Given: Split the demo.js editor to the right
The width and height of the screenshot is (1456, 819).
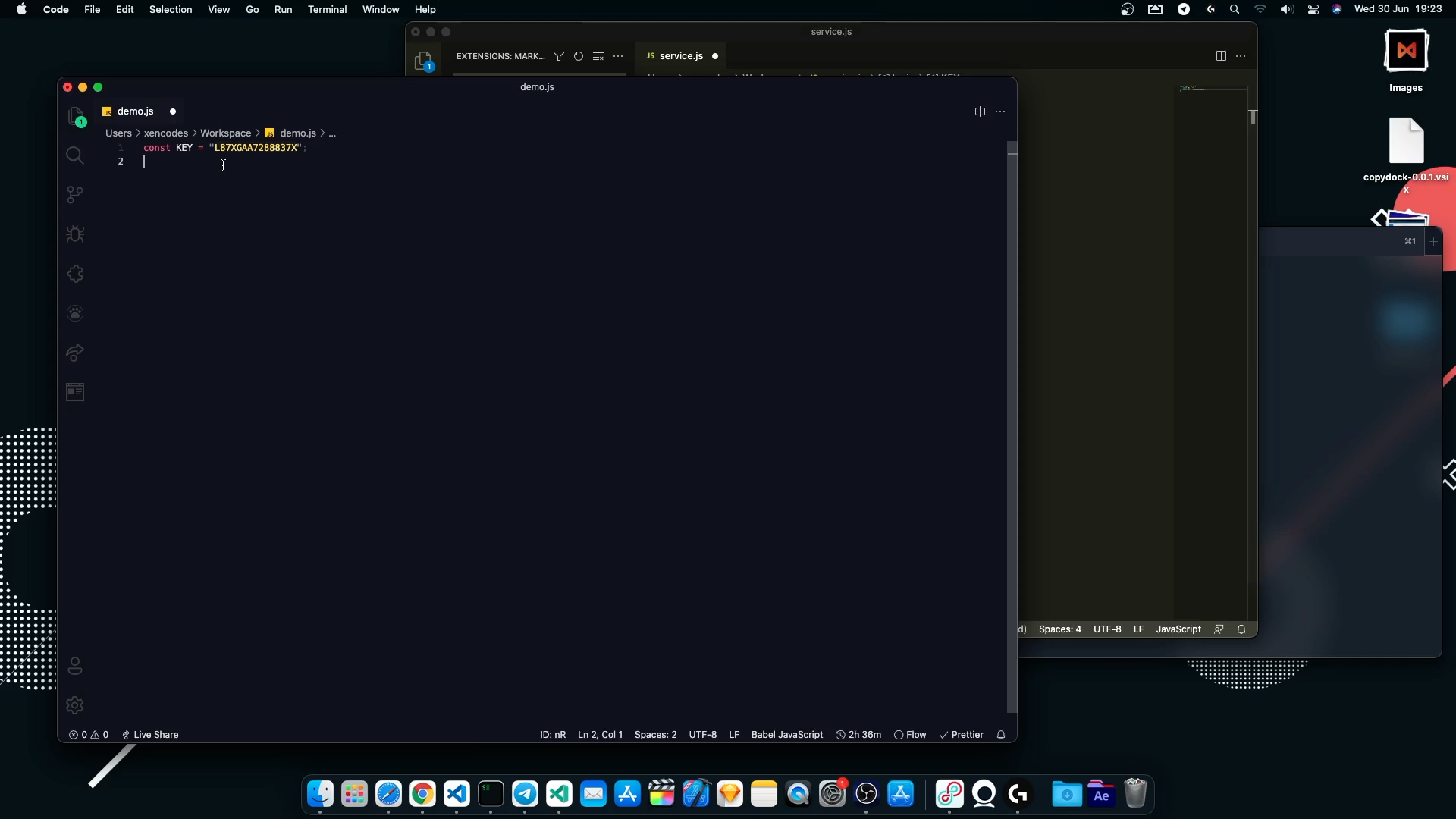Looking at the screenshot, I should pos(980,111).
